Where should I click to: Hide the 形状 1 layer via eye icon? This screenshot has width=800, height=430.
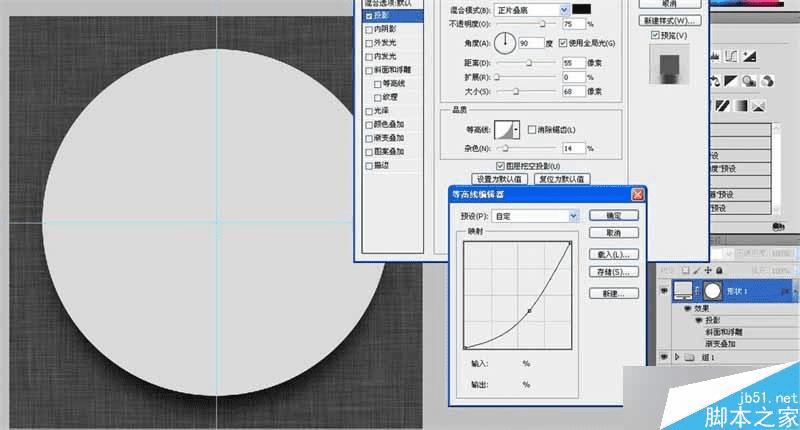(664, 291)
